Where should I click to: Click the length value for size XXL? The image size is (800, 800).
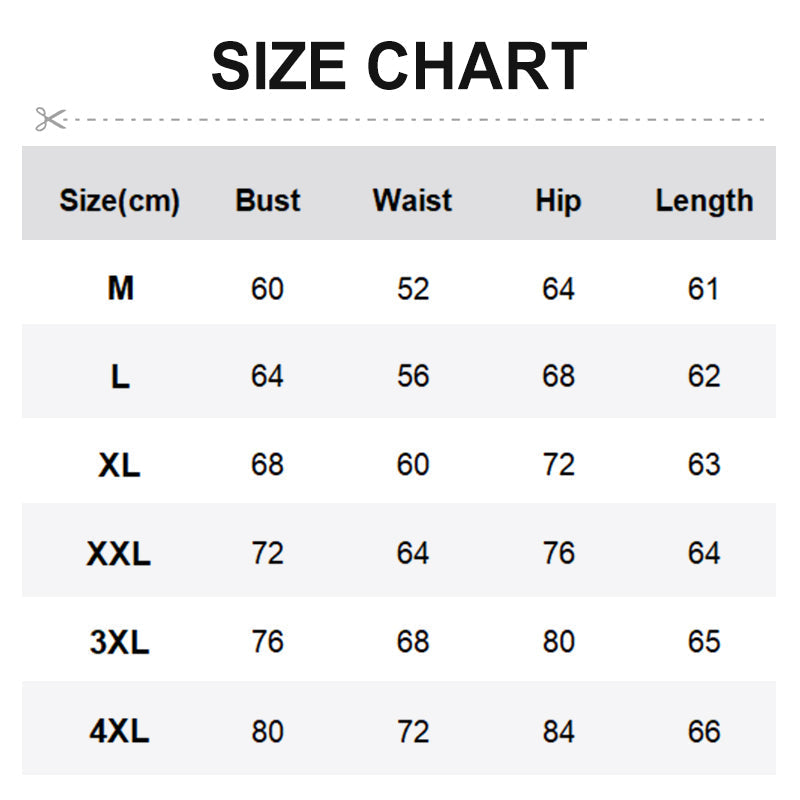coord(703,553)
